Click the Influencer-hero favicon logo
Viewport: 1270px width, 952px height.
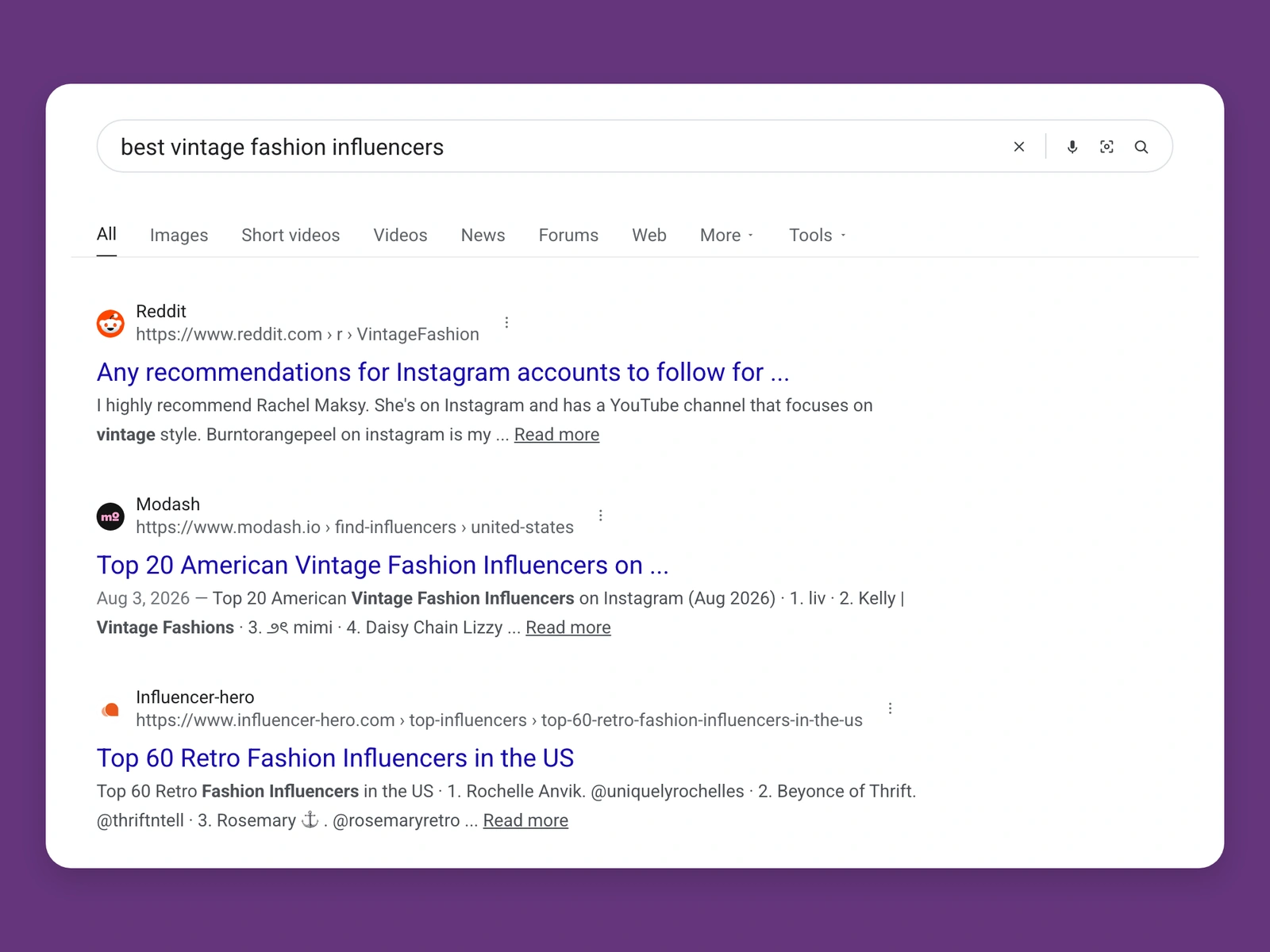110,709
